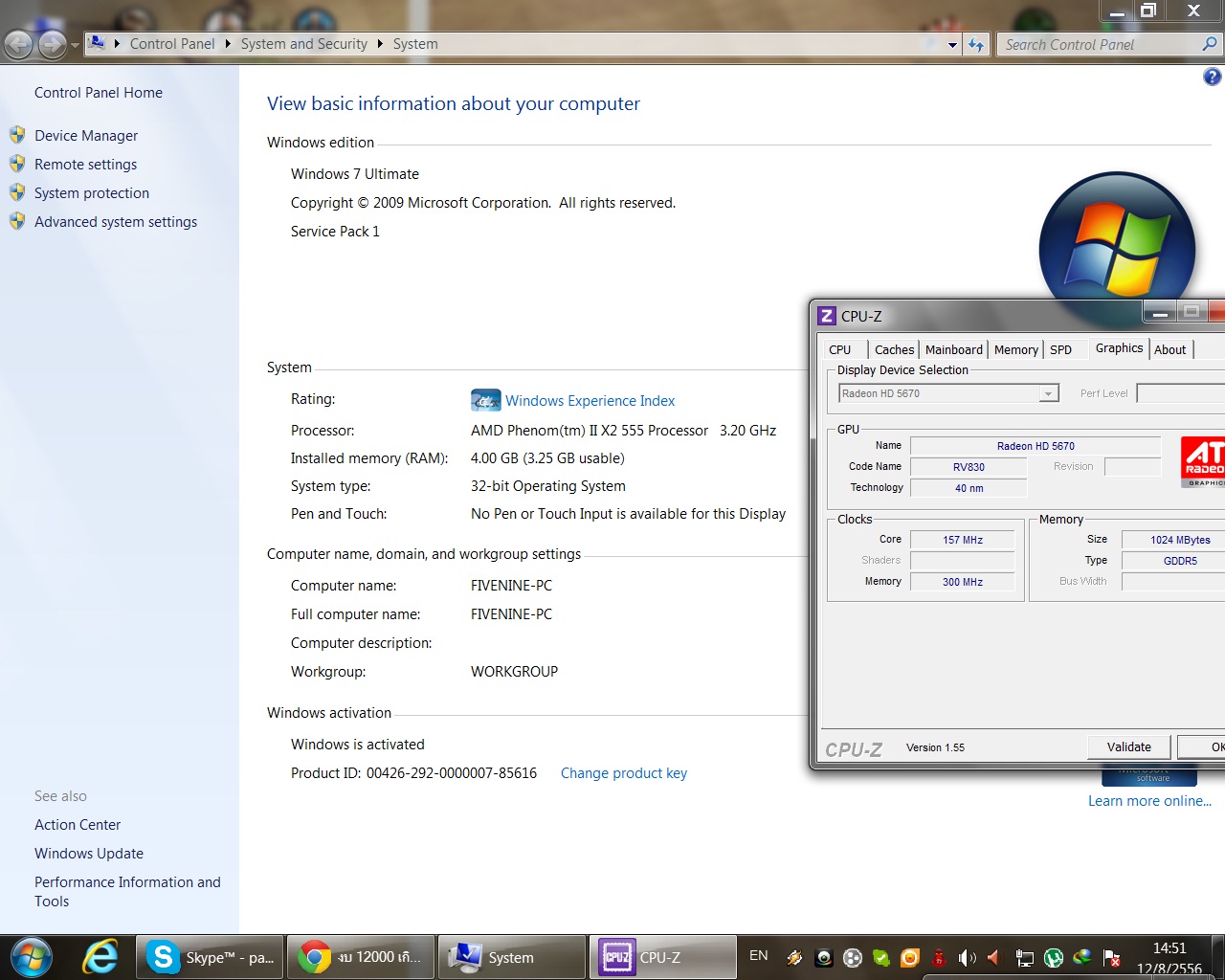The image size is (1225, 980).
Task: Click the green checkmark tray icon
Action: [881, 957]
